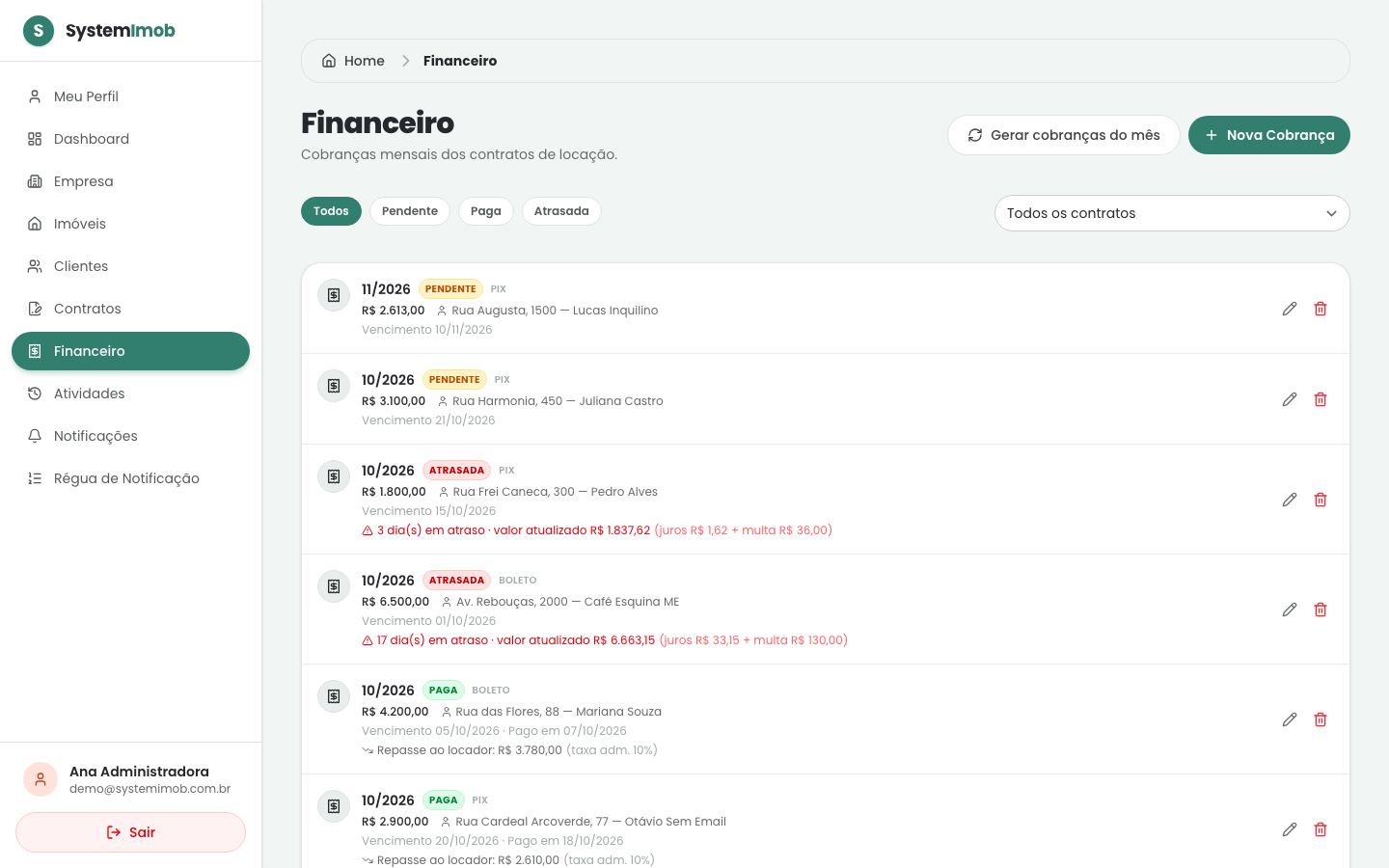Screen dimensions: 1389x868
Task: Open Imóveis section
Action: pos(130,224)
